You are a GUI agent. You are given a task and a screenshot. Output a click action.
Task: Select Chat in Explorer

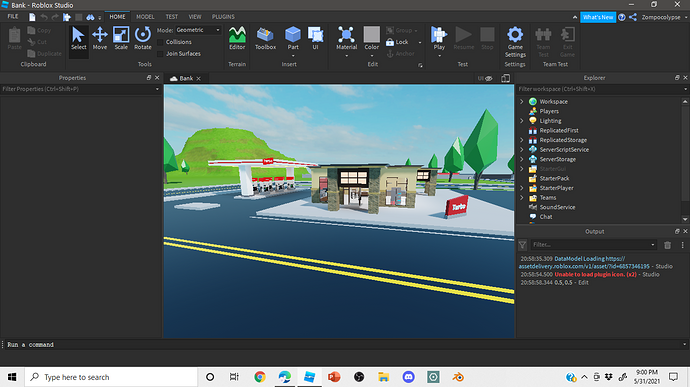546,217
